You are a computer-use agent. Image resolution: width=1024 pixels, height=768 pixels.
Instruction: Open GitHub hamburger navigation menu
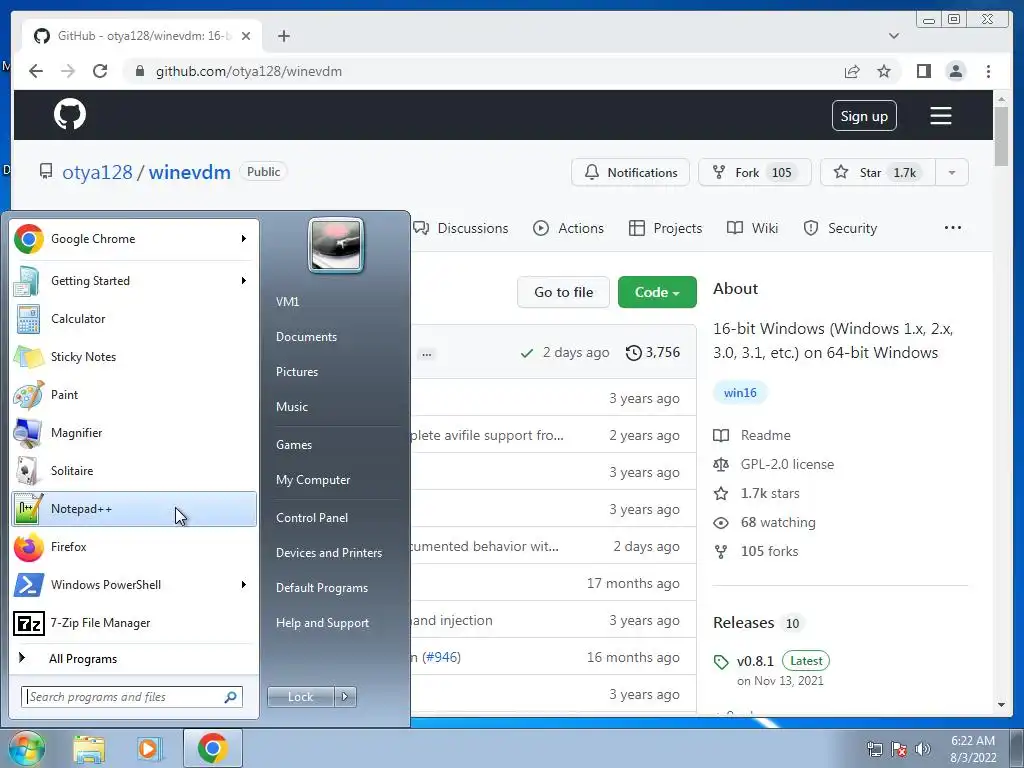coord(940,116)
